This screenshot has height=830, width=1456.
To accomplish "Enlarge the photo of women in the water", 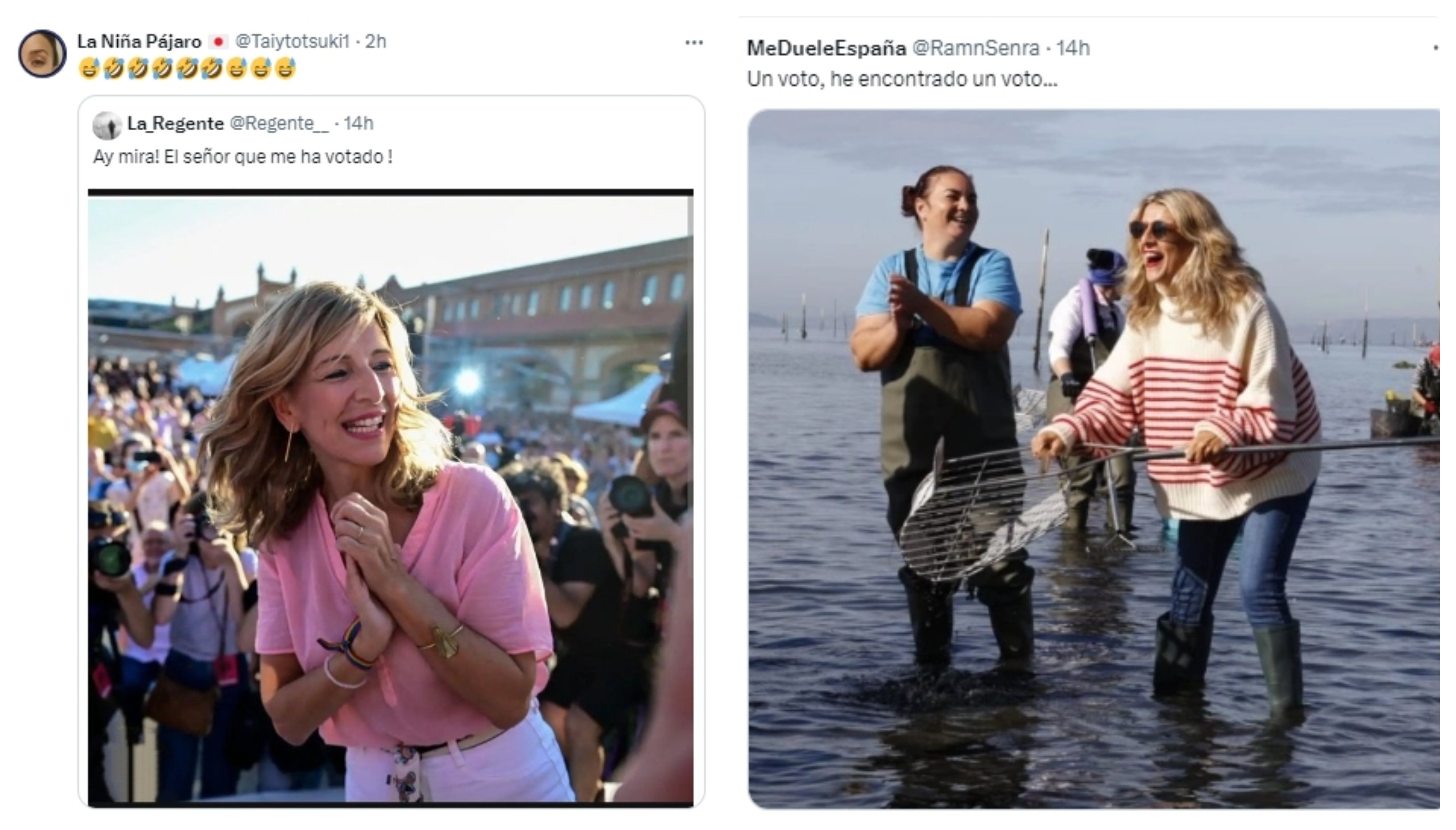I will tap(1093, 459).
